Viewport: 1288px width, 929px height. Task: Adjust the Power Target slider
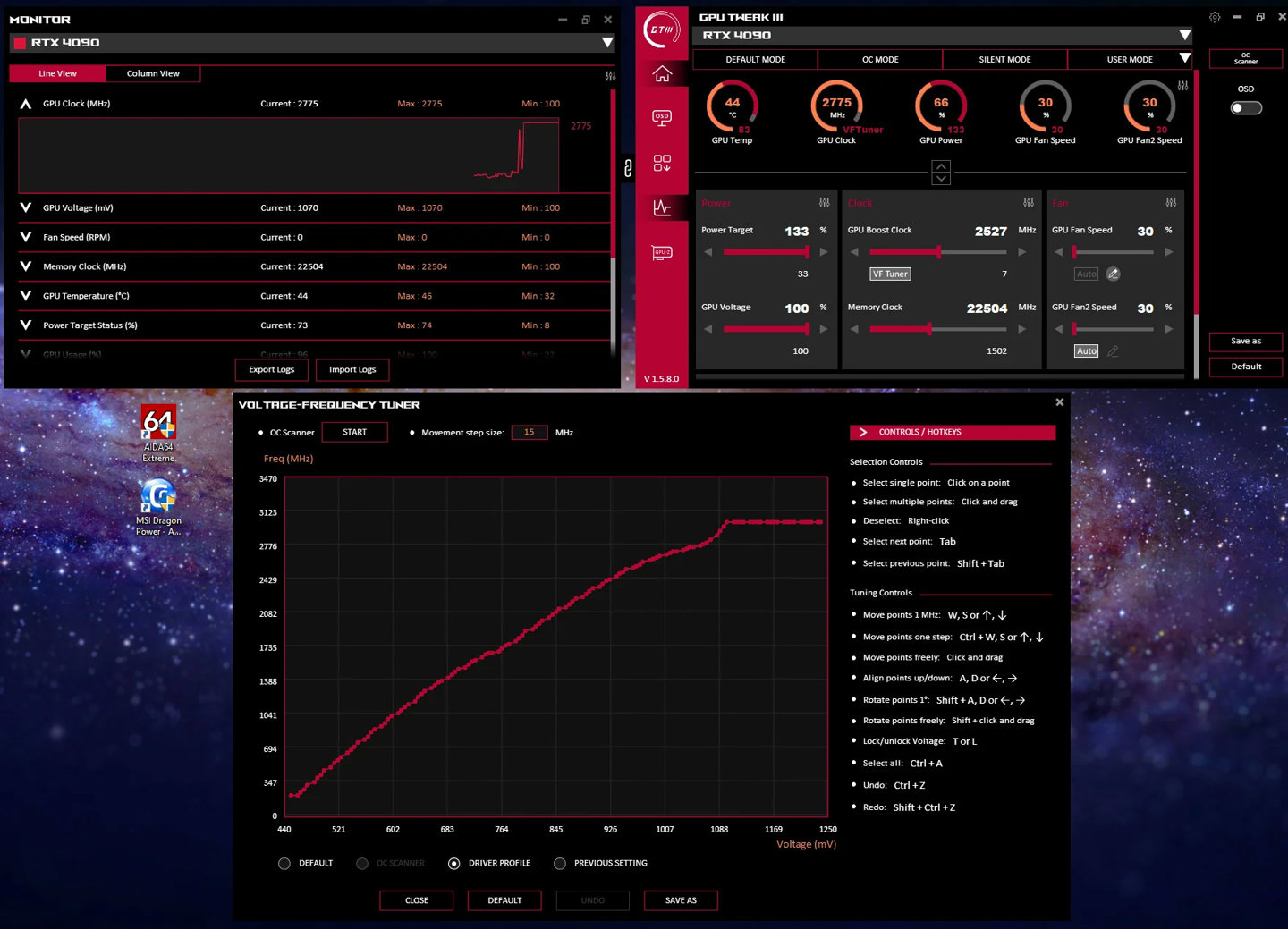point(767,252)
